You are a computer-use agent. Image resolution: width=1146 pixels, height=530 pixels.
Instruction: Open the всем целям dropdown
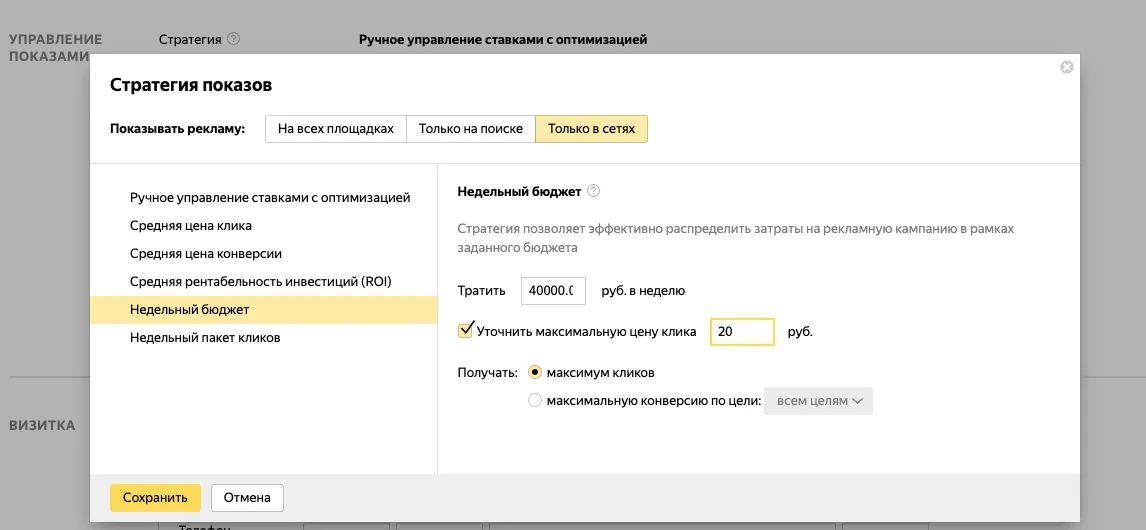click(x=818, y=401)
